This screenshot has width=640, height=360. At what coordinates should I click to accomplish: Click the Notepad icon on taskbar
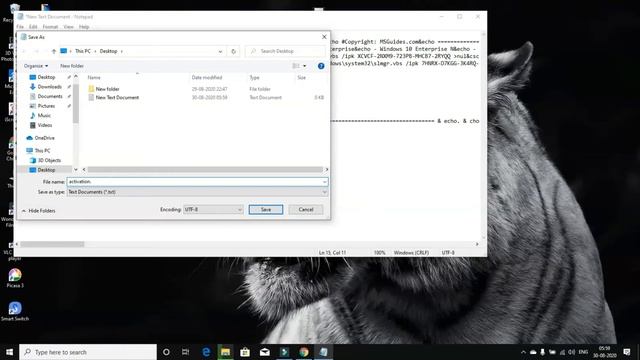(323, 352)
